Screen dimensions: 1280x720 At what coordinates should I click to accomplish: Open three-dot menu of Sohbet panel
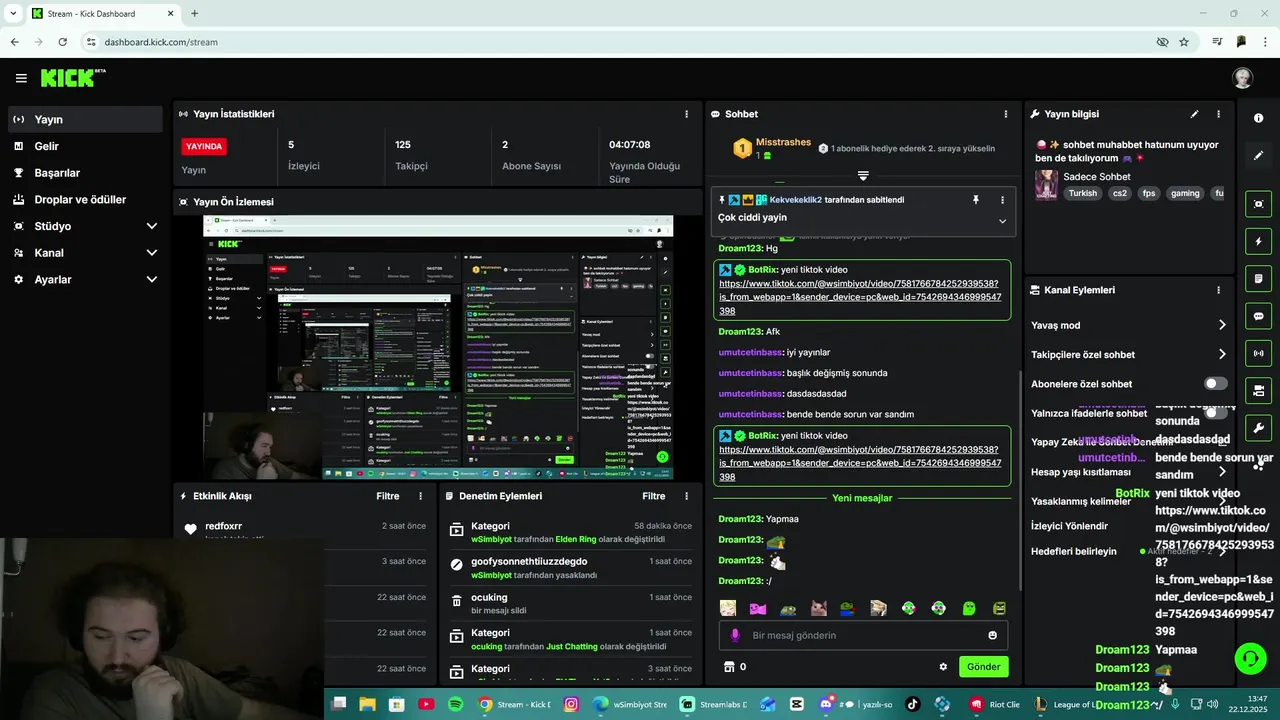tap(1006, 114)
